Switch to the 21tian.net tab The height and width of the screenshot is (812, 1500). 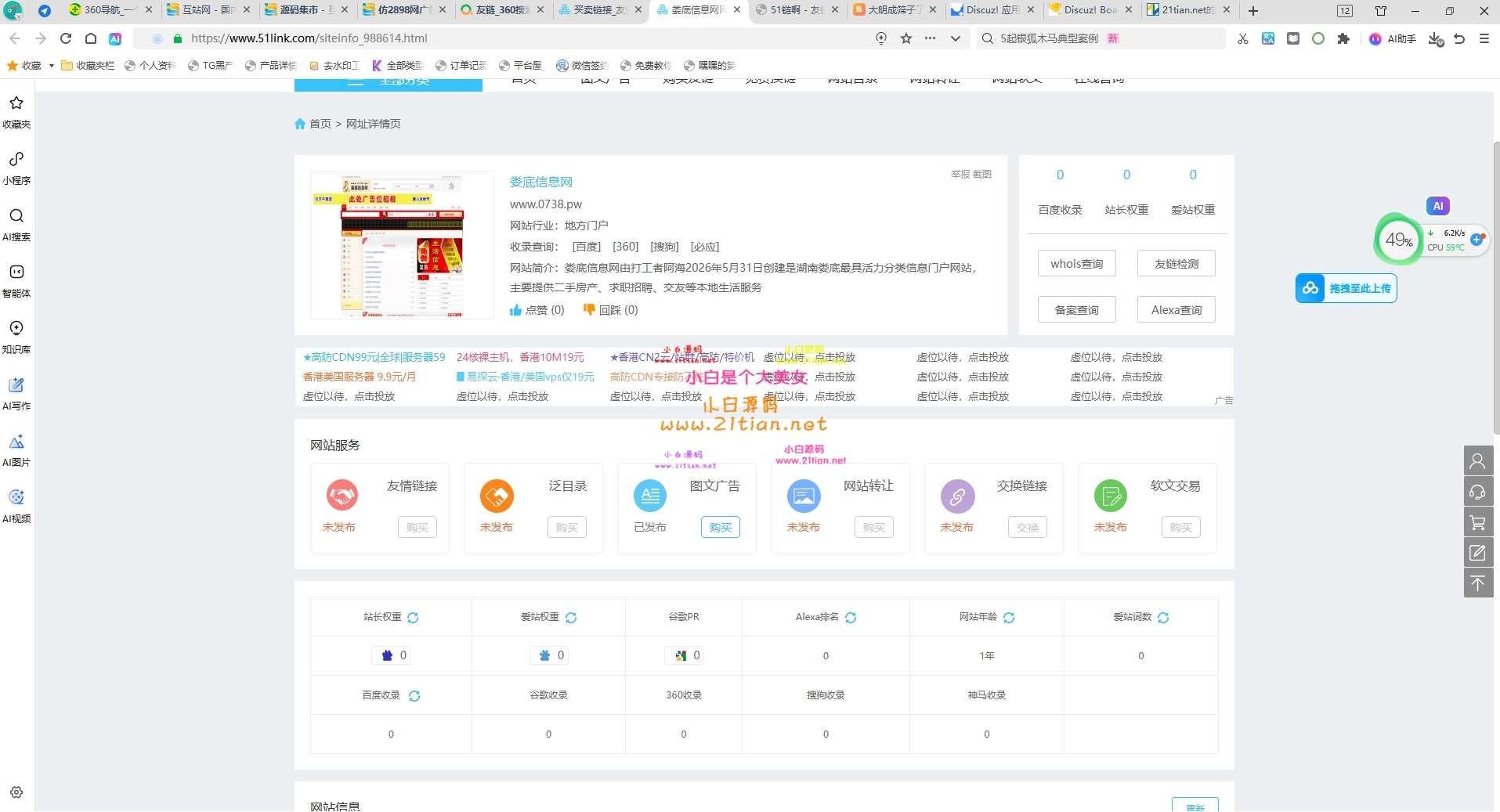(x=1187, y=10)
